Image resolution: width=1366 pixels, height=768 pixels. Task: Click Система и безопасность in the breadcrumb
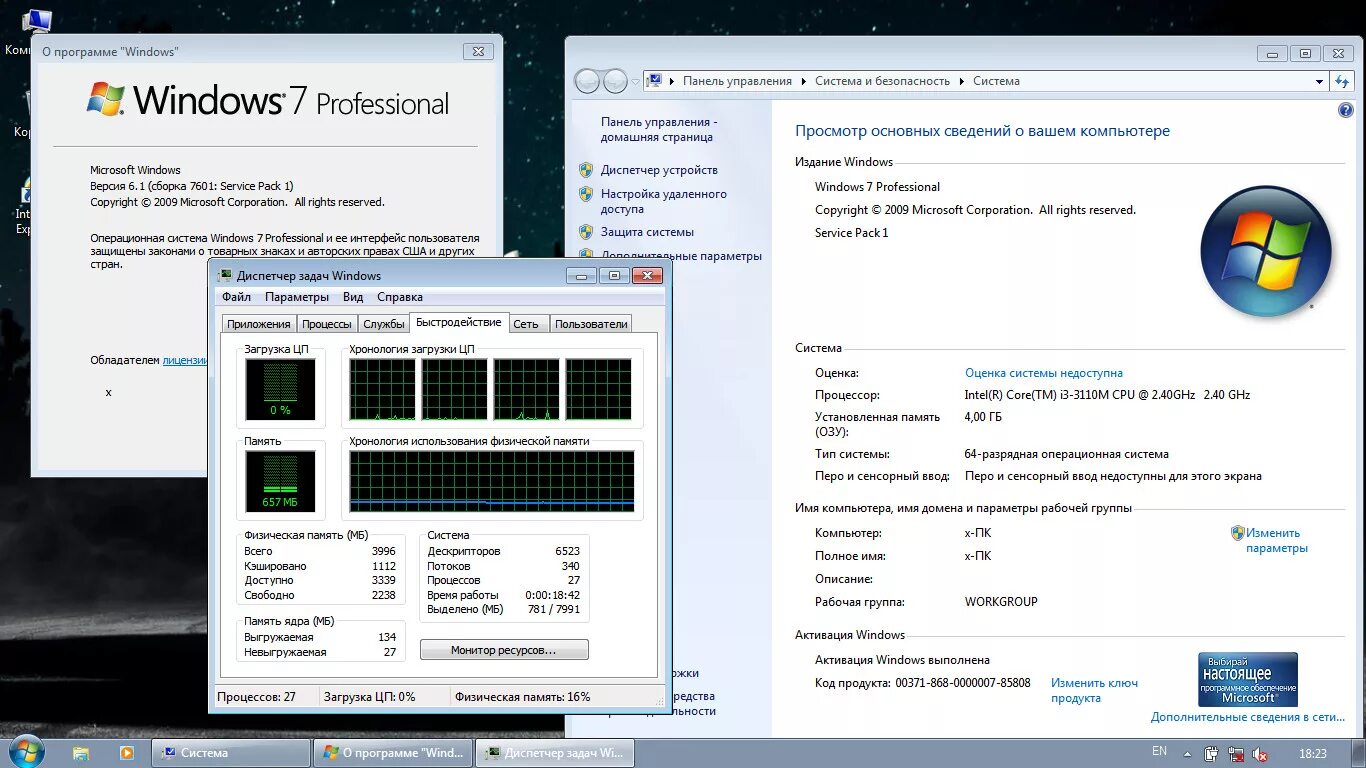click(882, 81)
